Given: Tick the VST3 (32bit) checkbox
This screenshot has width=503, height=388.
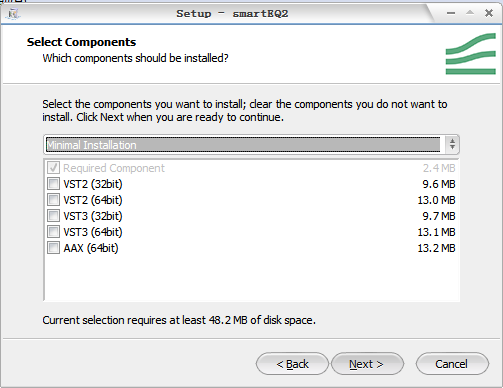Looking at the screenshot, I should pyautogui.click(x=53, y=216).
